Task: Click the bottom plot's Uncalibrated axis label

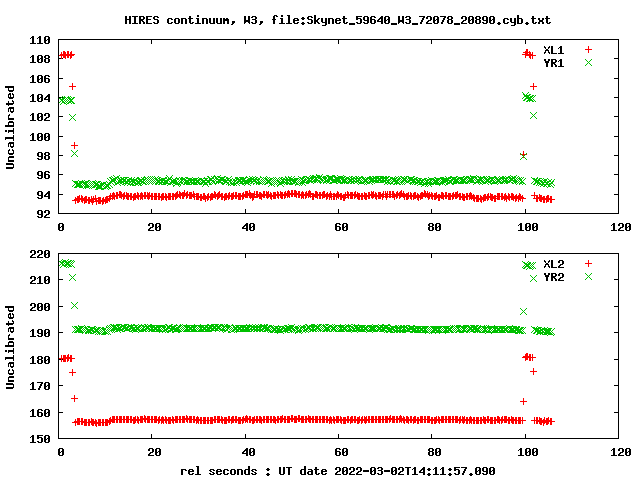Action: pyautogui.click(x=10, y=347)
